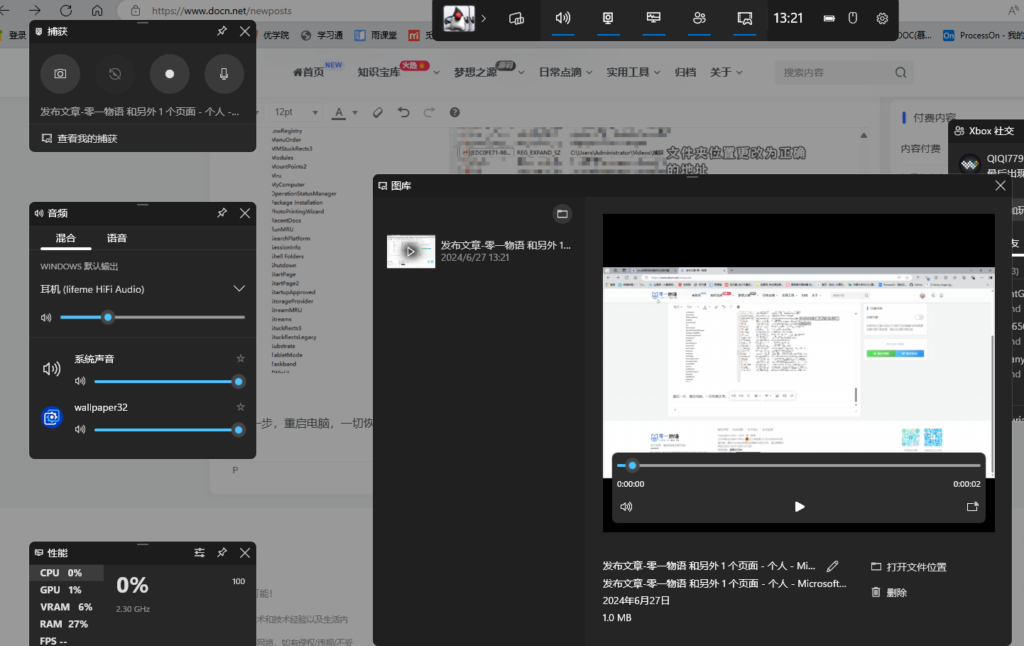Select the GPU row in performance widget
The height and width of the screenshot is (646, 1024).
coord(66,590)
